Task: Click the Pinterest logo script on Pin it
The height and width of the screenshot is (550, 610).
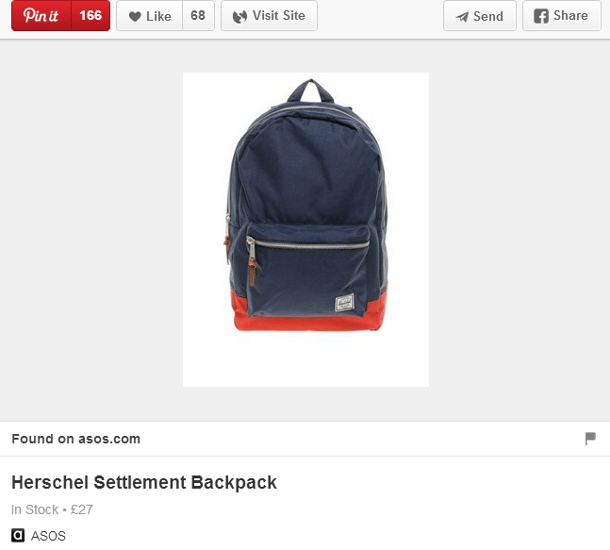Action: coord(41,16)
